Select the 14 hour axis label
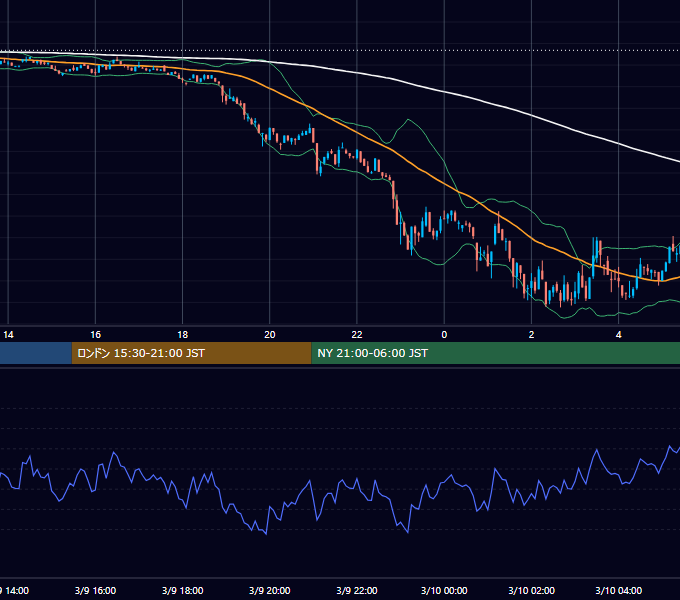 click(x=8, y=335)
